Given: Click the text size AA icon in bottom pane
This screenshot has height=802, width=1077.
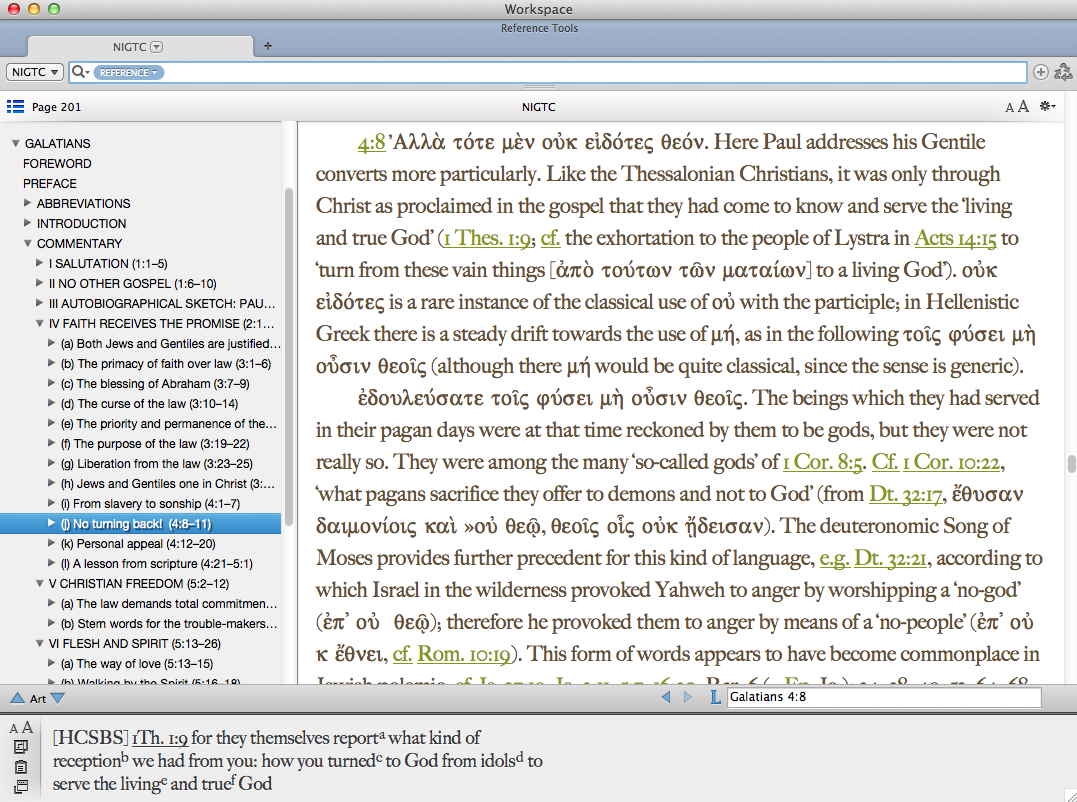Looking at the screenshot, I should [21, 728].
